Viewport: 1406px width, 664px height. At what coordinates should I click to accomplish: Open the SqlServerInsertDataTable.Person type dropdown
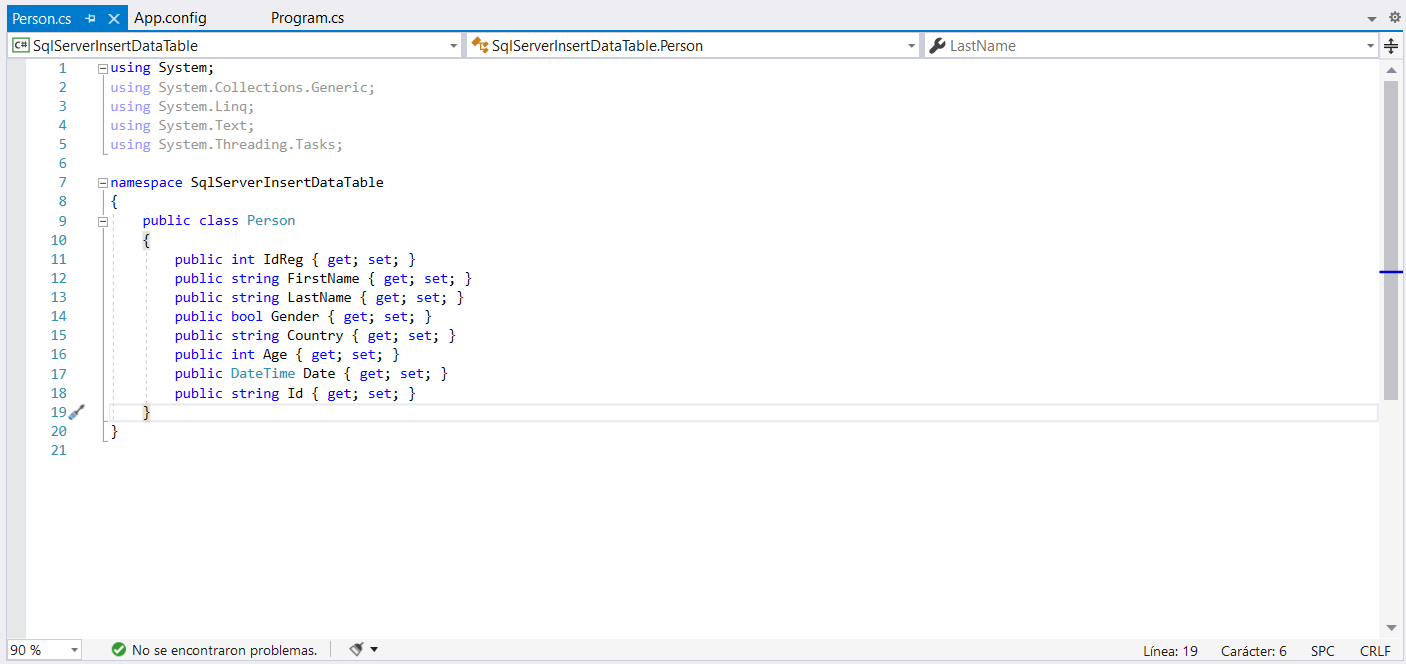(911, 46)
